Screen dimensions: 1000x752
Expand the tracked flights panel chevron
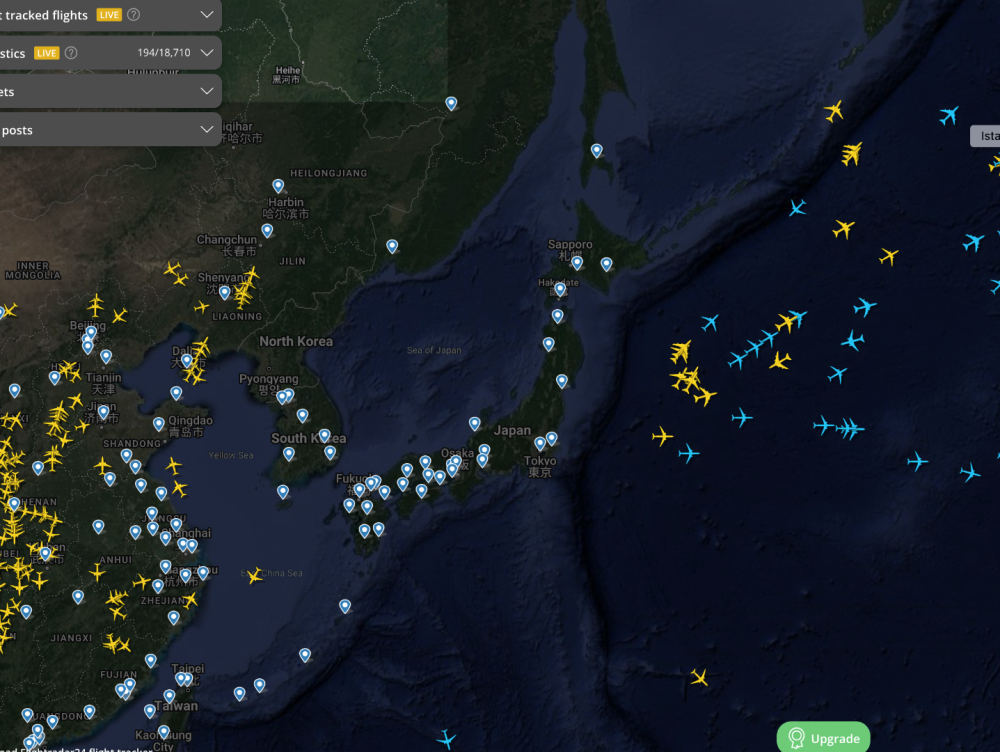207,14
